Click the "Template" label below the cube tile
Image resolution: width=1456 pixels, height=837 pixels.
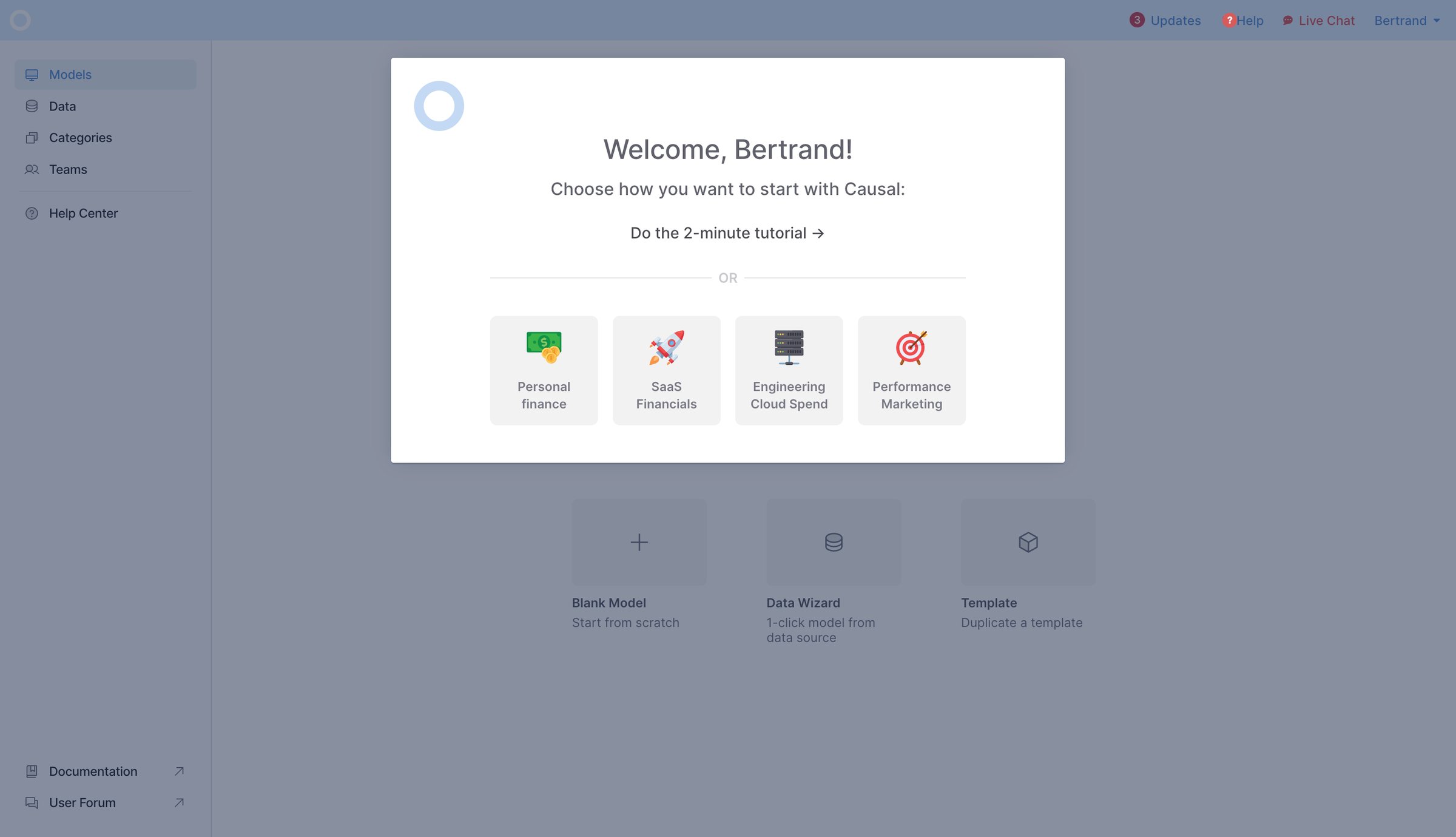click(x=989, y=603)
